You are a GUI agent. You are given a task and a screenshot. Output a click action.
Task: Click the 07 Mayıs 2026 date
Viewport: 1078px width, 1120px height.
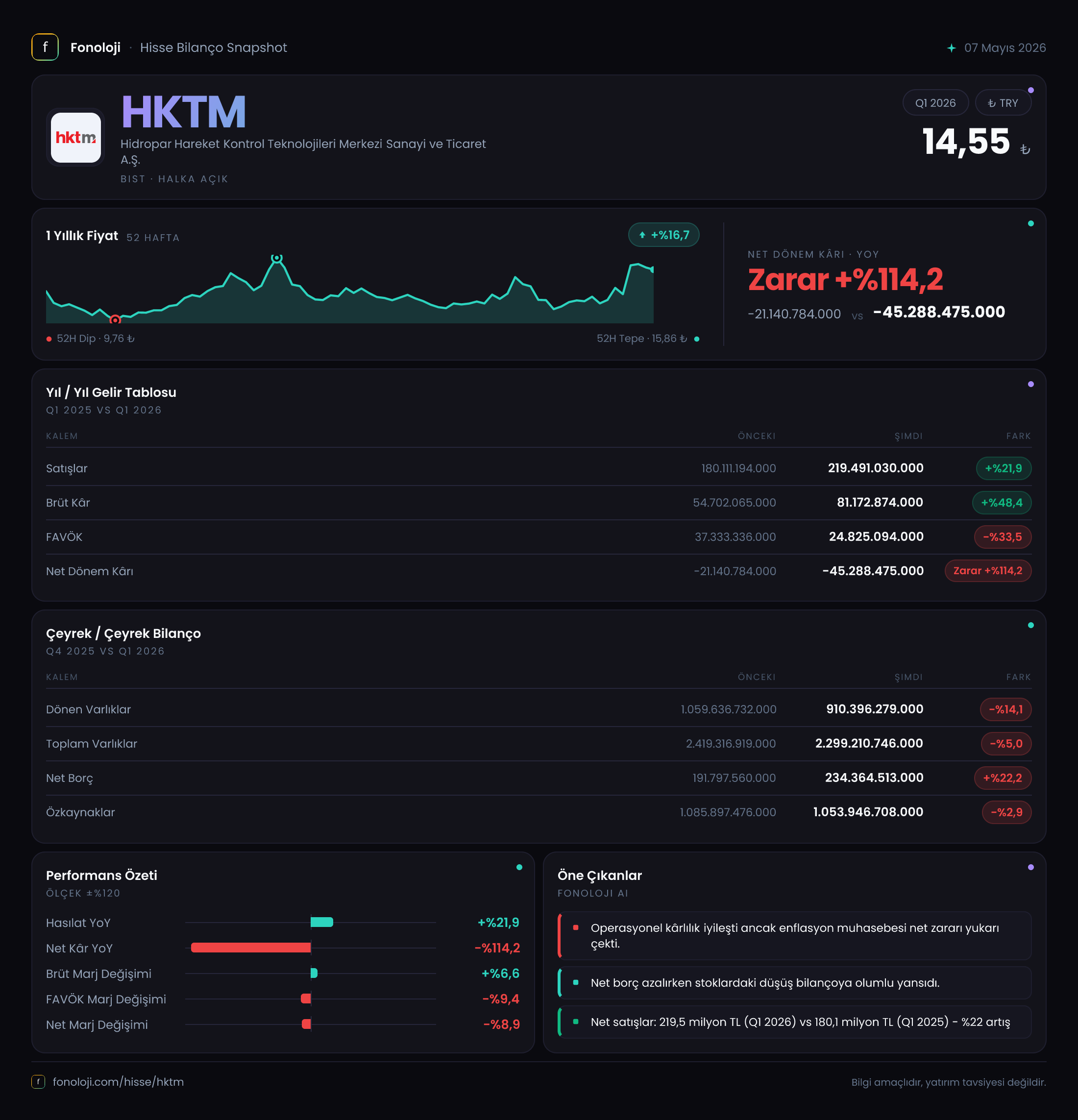[1005, 48]
